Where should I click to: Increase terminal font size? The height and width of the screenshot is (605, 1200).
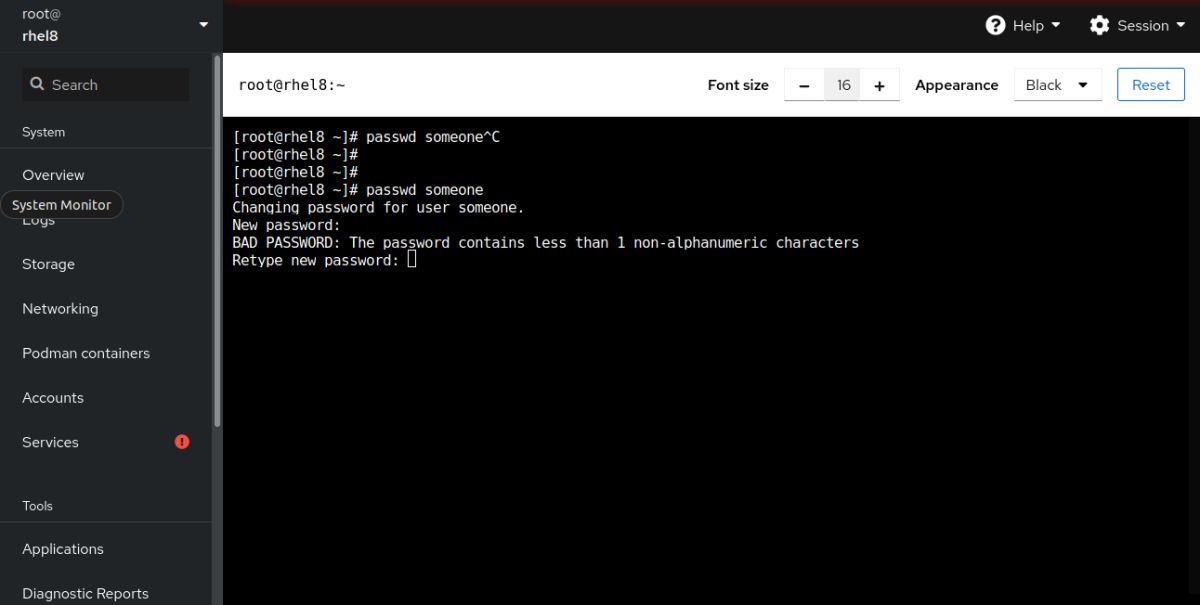tap(880, 85)
